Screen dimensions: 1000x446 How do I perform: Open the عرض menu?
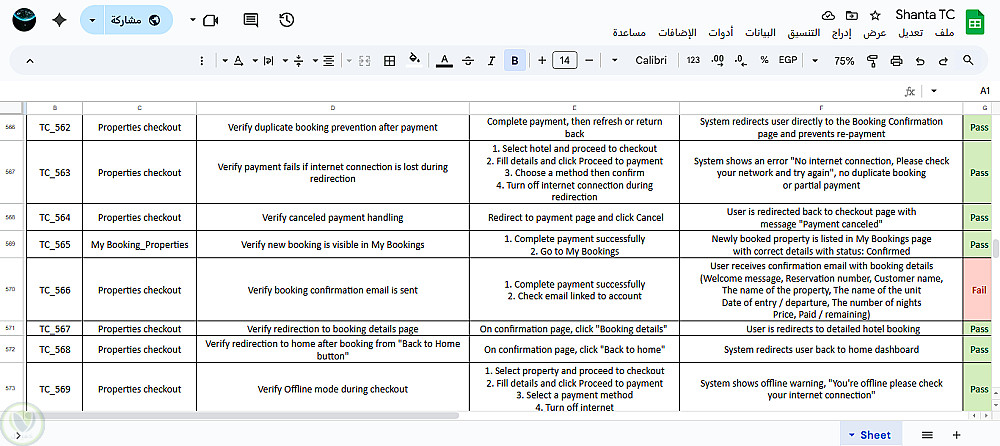point(875,33)
